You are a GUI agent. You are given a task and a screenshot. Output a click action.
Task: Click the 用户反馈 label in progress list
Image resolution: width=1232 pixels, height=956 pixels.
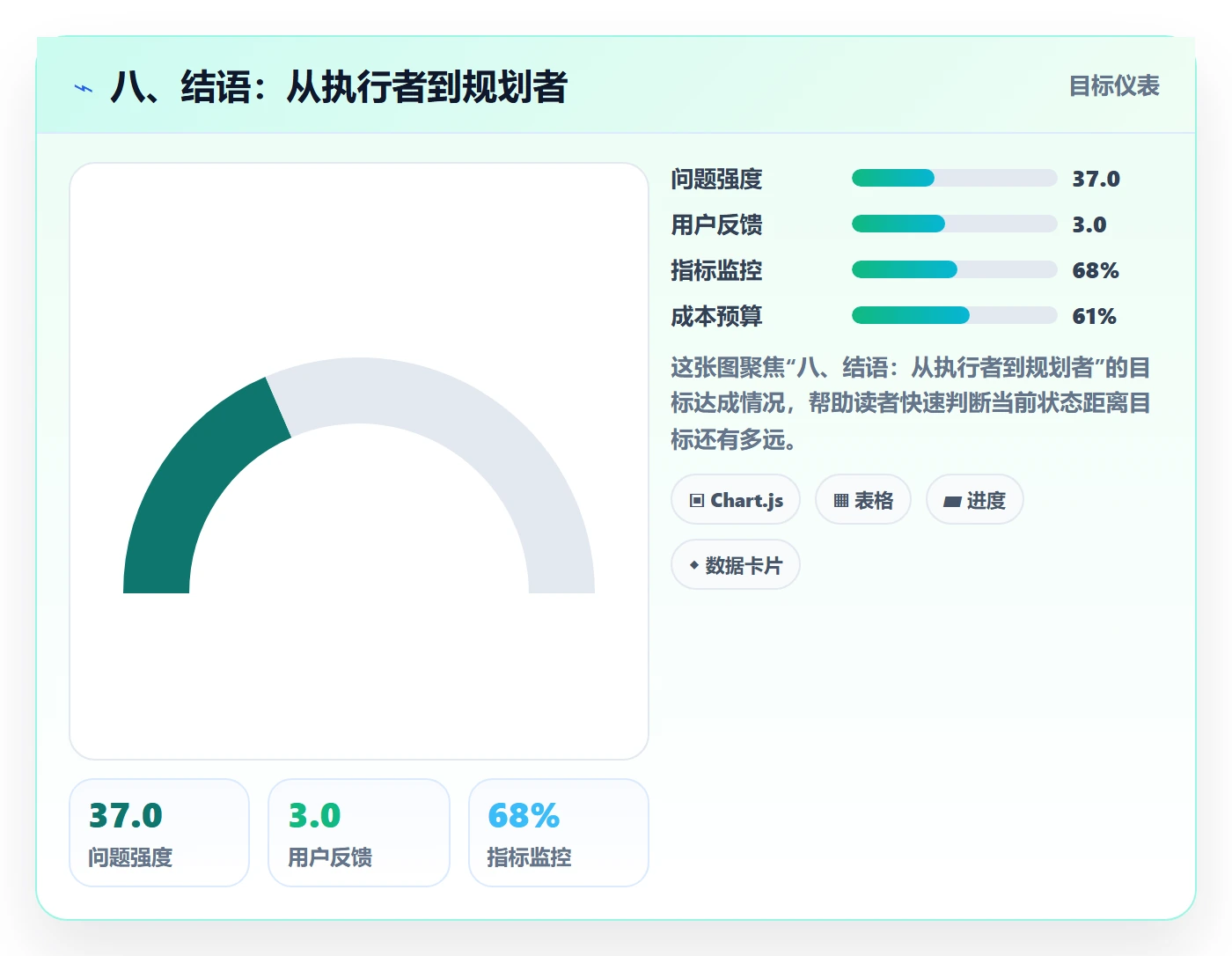(716, 224)
